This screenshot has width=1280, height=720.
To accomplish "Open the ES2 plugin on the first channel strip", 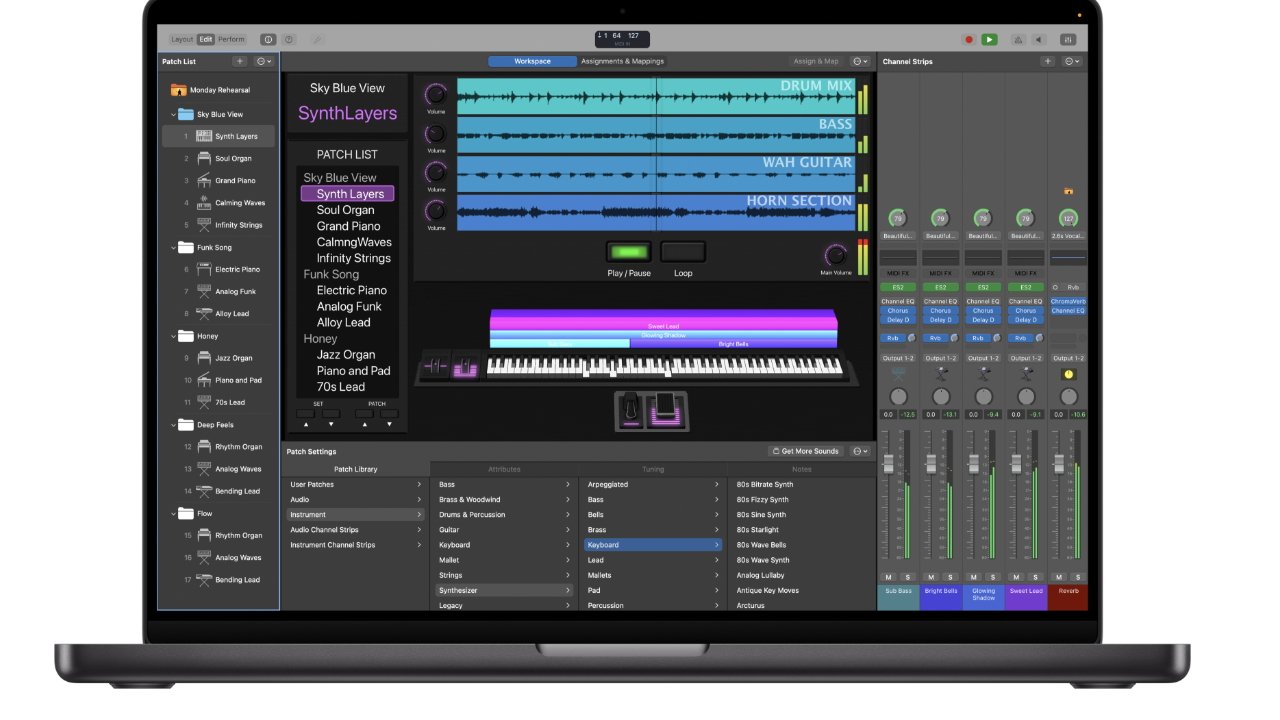I will 898,287.
